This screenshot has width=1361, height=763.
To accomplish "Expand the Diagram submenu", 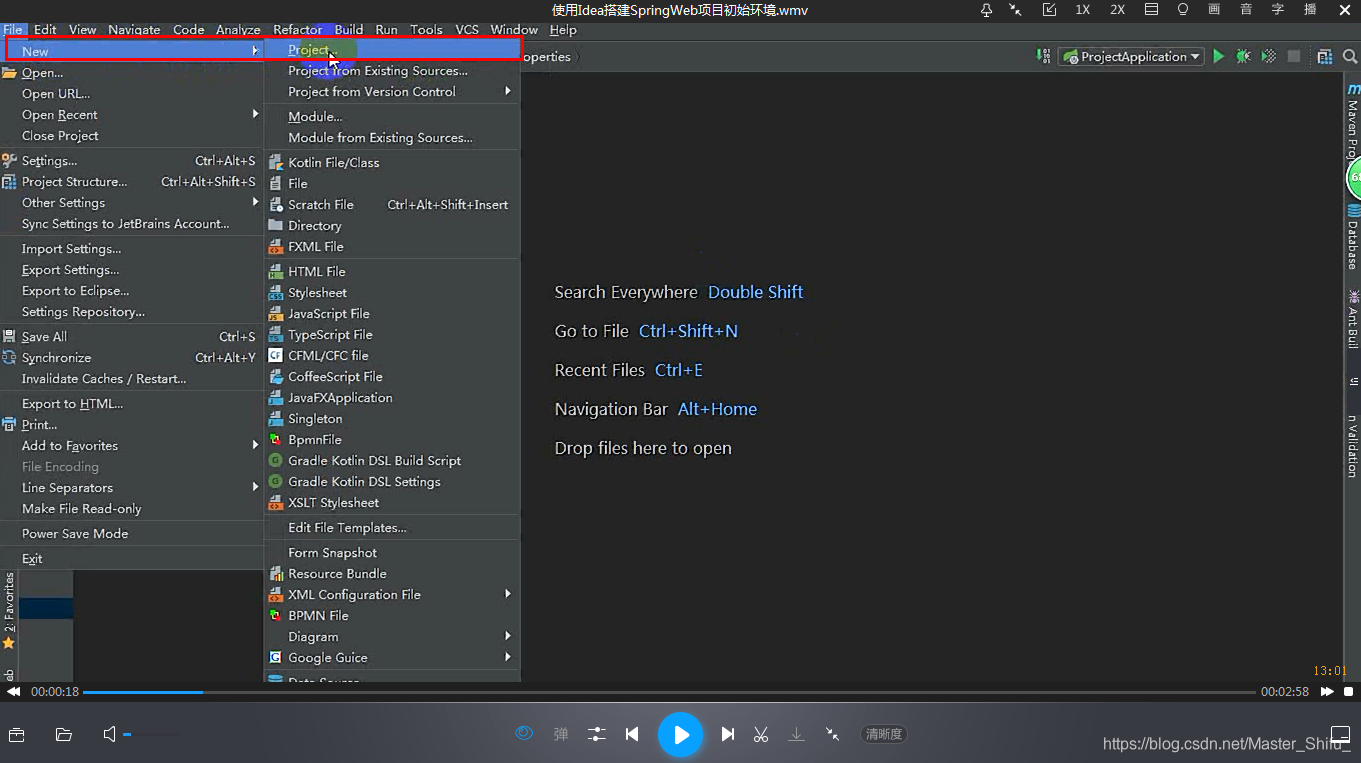I will click(x=392, y=637).
